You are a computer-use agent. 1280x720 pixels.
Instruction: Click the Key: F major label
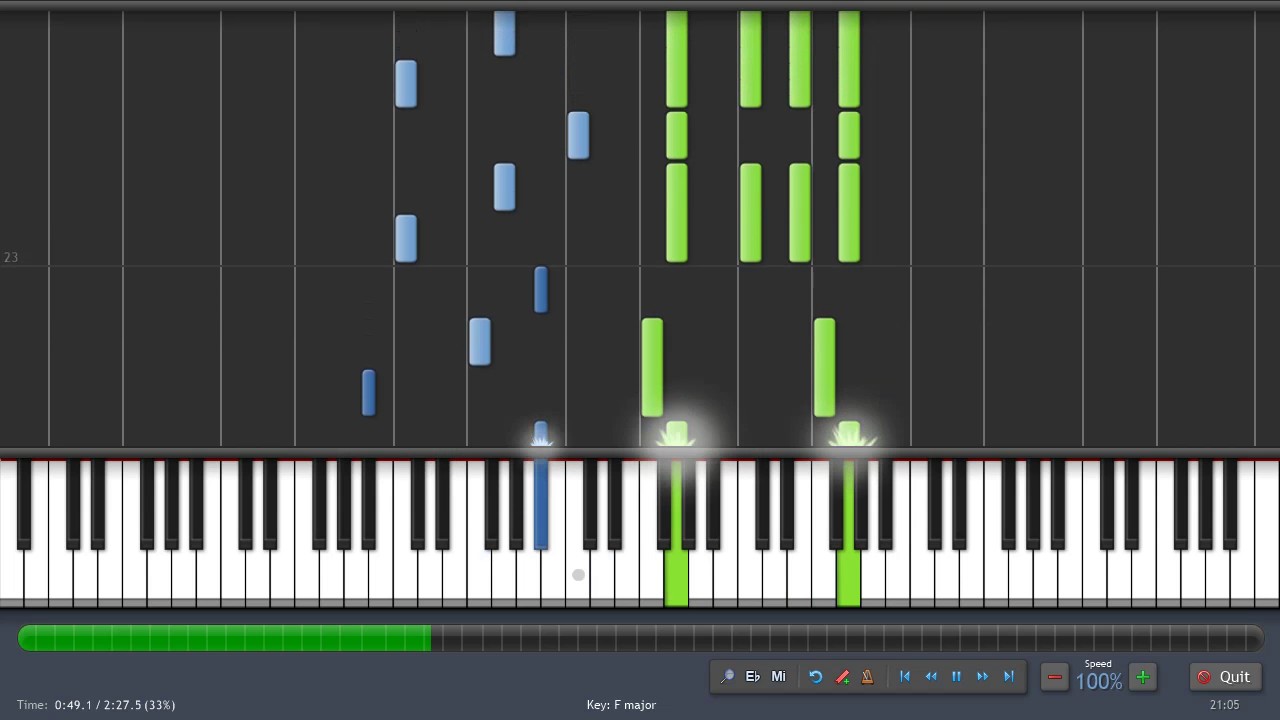(x=621, y=705)
